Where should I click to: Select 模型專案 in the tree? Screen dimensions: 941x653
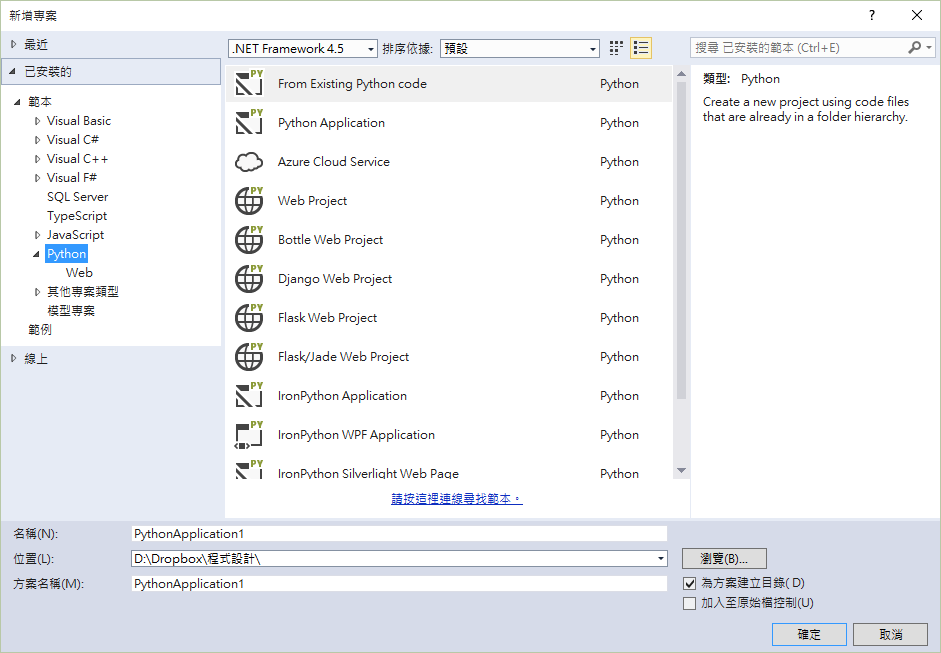coord(71,311)
